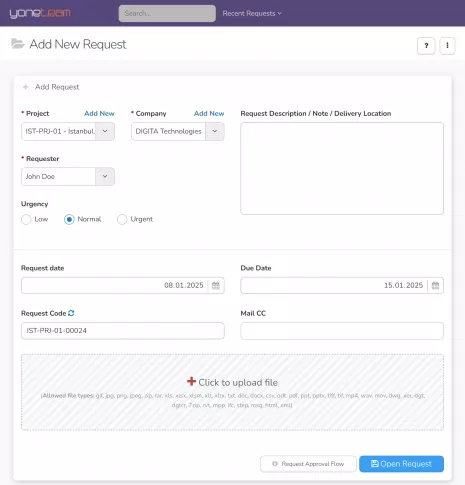The width and height of the screenshot is (465, 485).
Task: Select the Low urgency radio button
Action: click(x=26, y=219)
